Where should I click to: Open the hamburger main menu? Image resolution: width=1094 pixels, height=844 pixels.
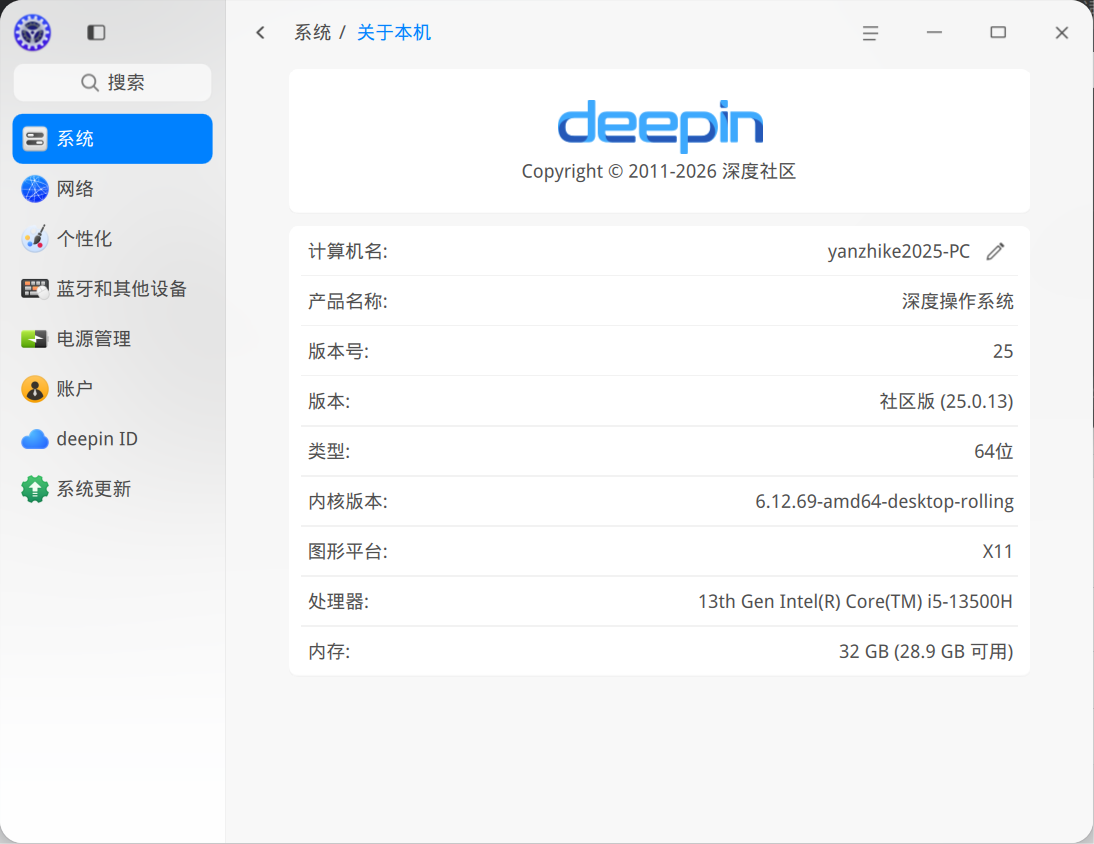coord(870,33)
